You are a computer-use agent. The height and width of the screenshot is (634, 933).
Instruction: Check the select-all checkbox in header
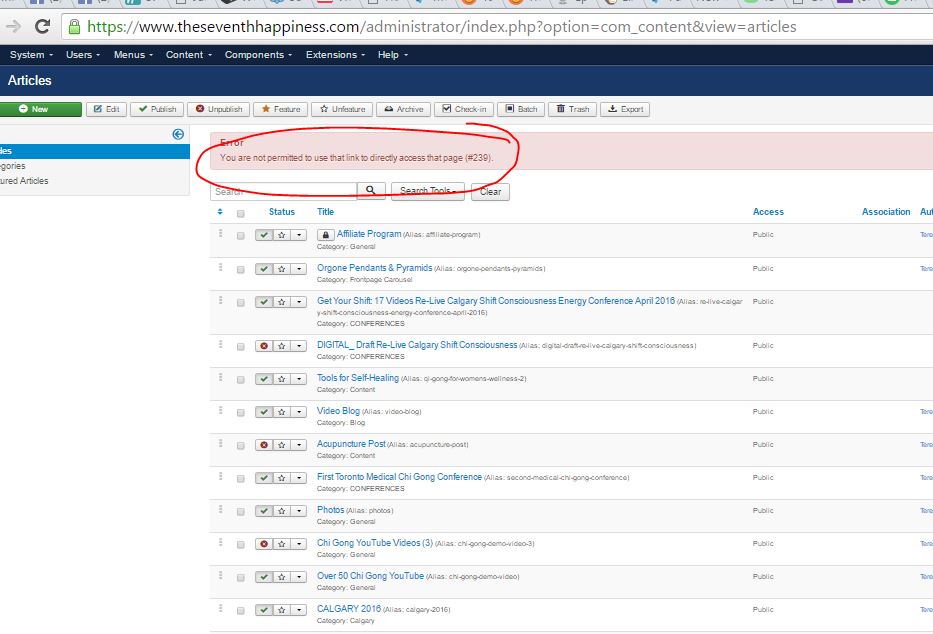point(241,213)
